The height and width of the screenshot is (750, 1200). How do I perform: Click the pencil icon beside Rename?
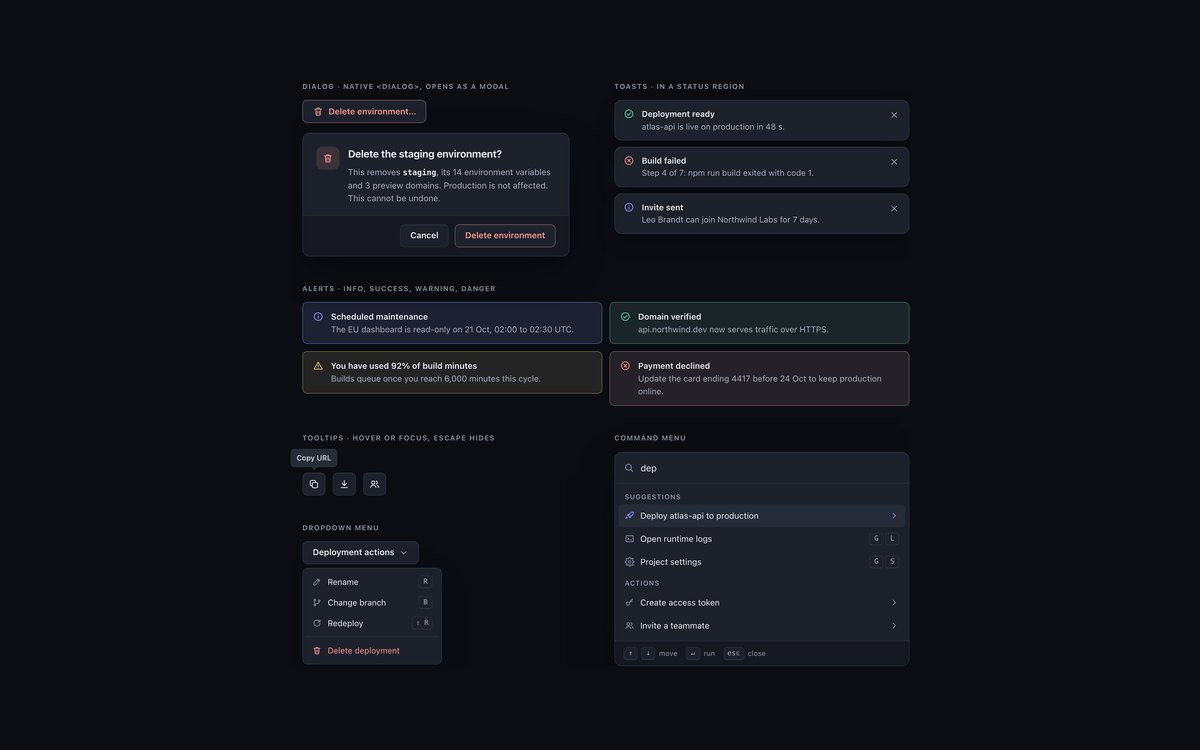click(317, 582)
